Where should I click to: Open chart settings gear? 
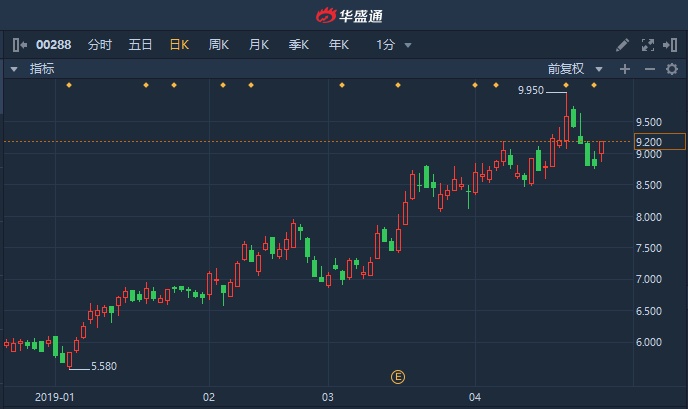point(672,69)
